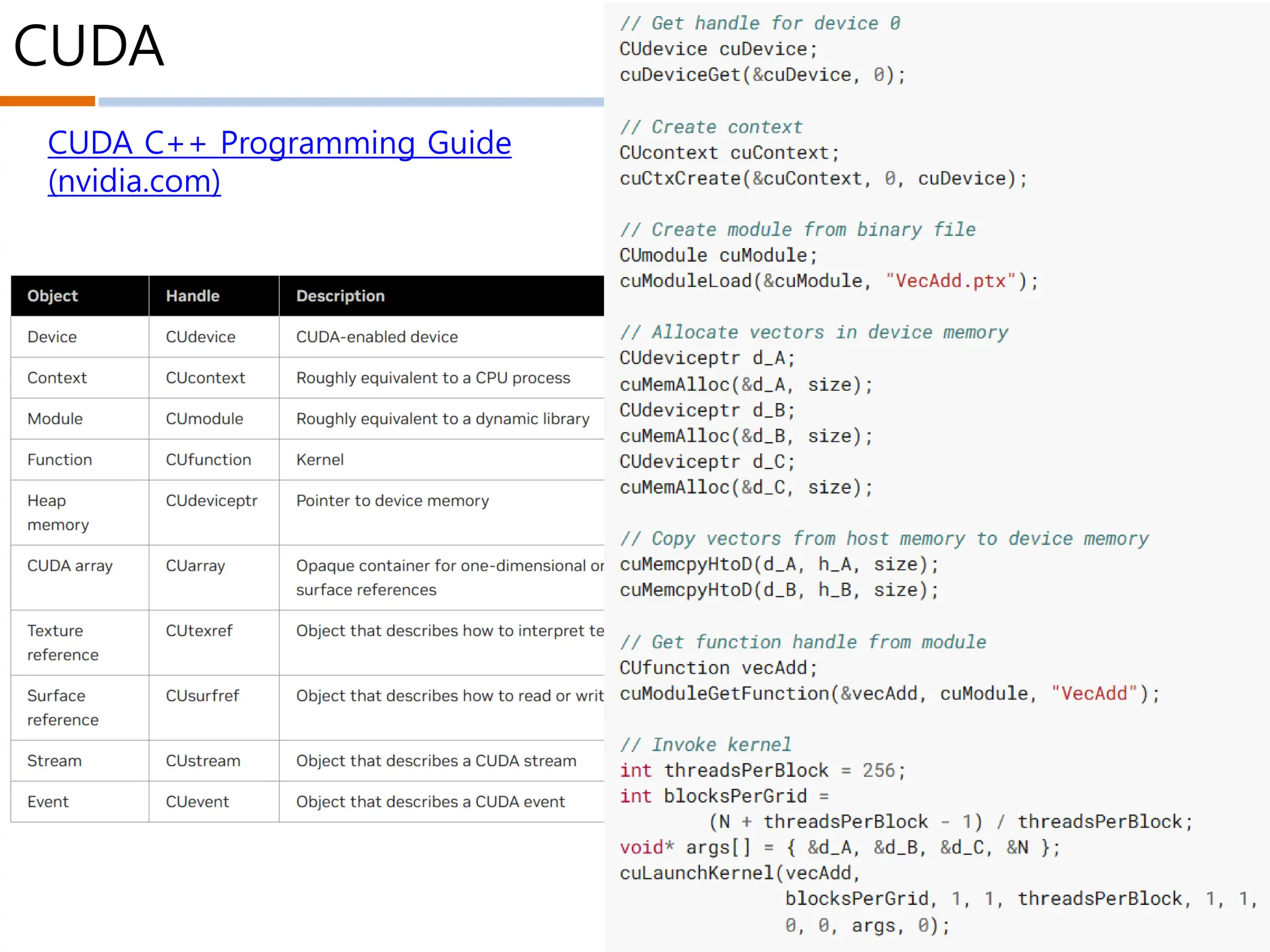Click the cuLaunchKernel call in code

(696, 873)
